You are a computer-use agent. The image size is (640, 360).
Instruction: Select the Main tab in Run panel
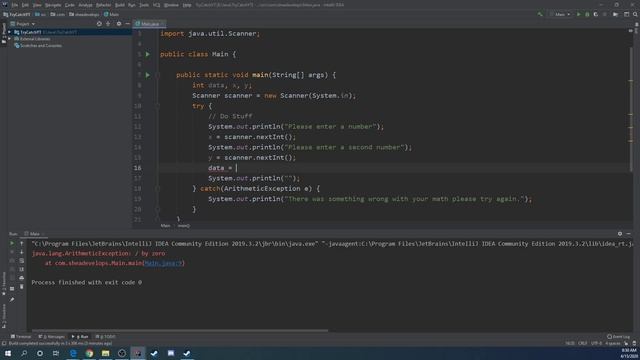tap(34, 234)
